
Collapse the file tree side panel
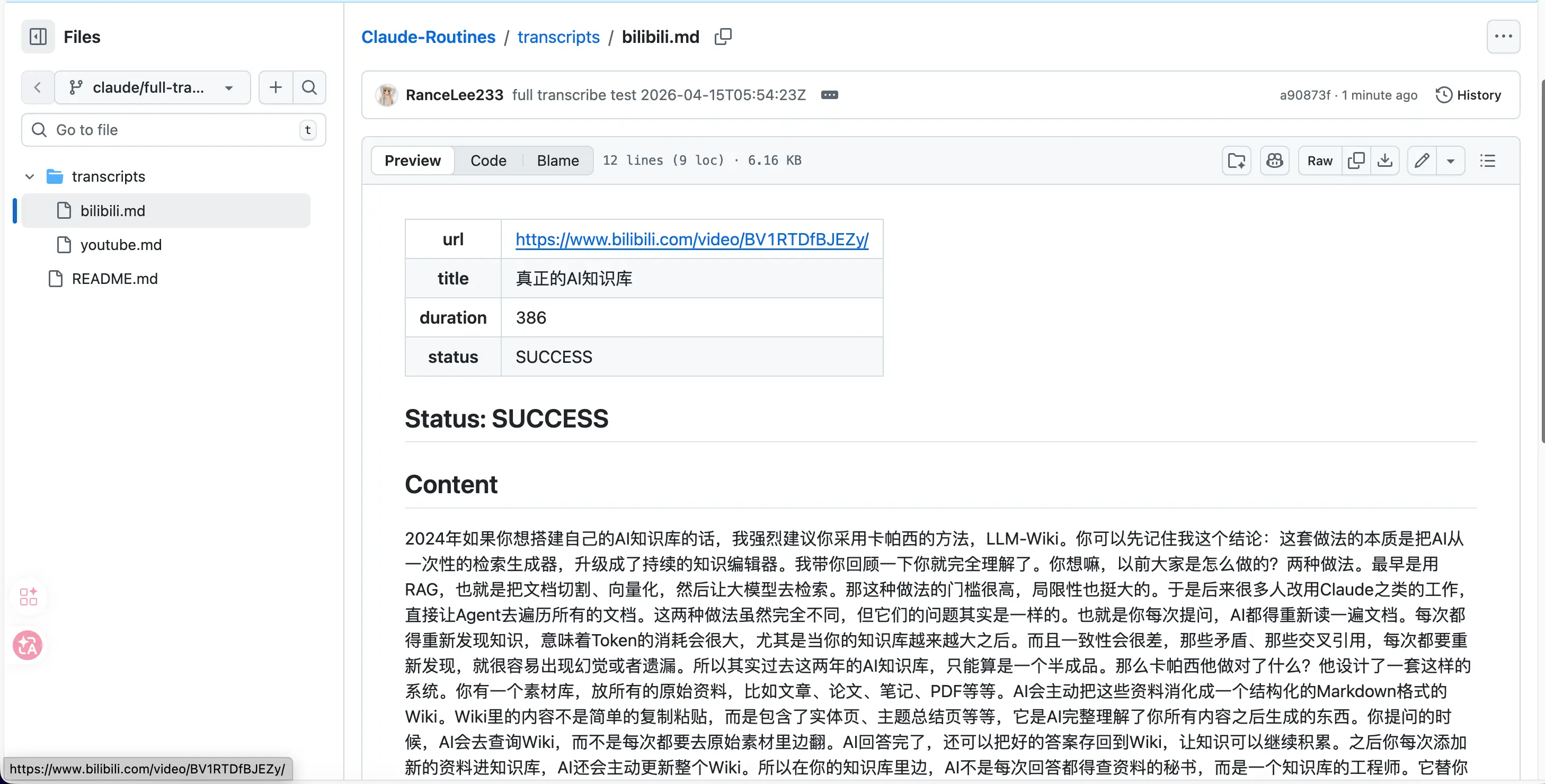click(38, 37)
